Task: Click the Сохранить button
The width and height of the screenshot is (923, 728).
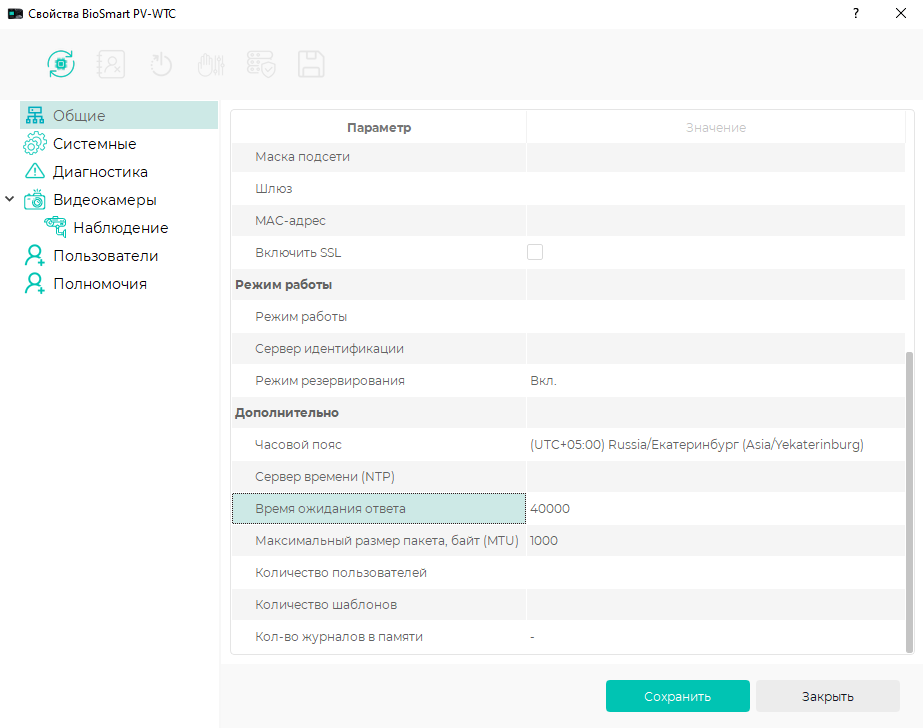Action: point(678,696)
